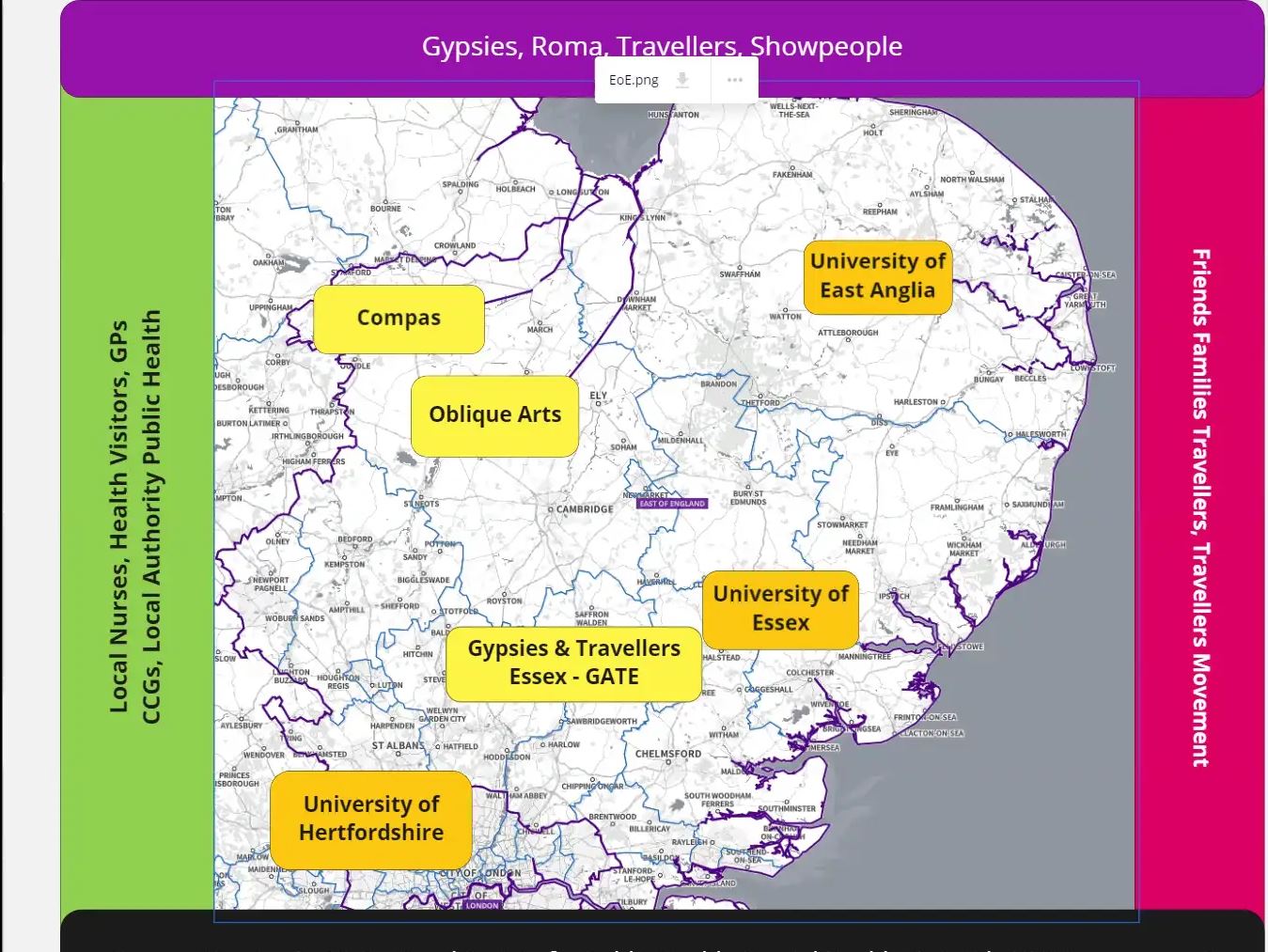The image size is (1268, 952).
Task: Click the Friends Families Travellers vertical text
Action: click(1200, 507)
